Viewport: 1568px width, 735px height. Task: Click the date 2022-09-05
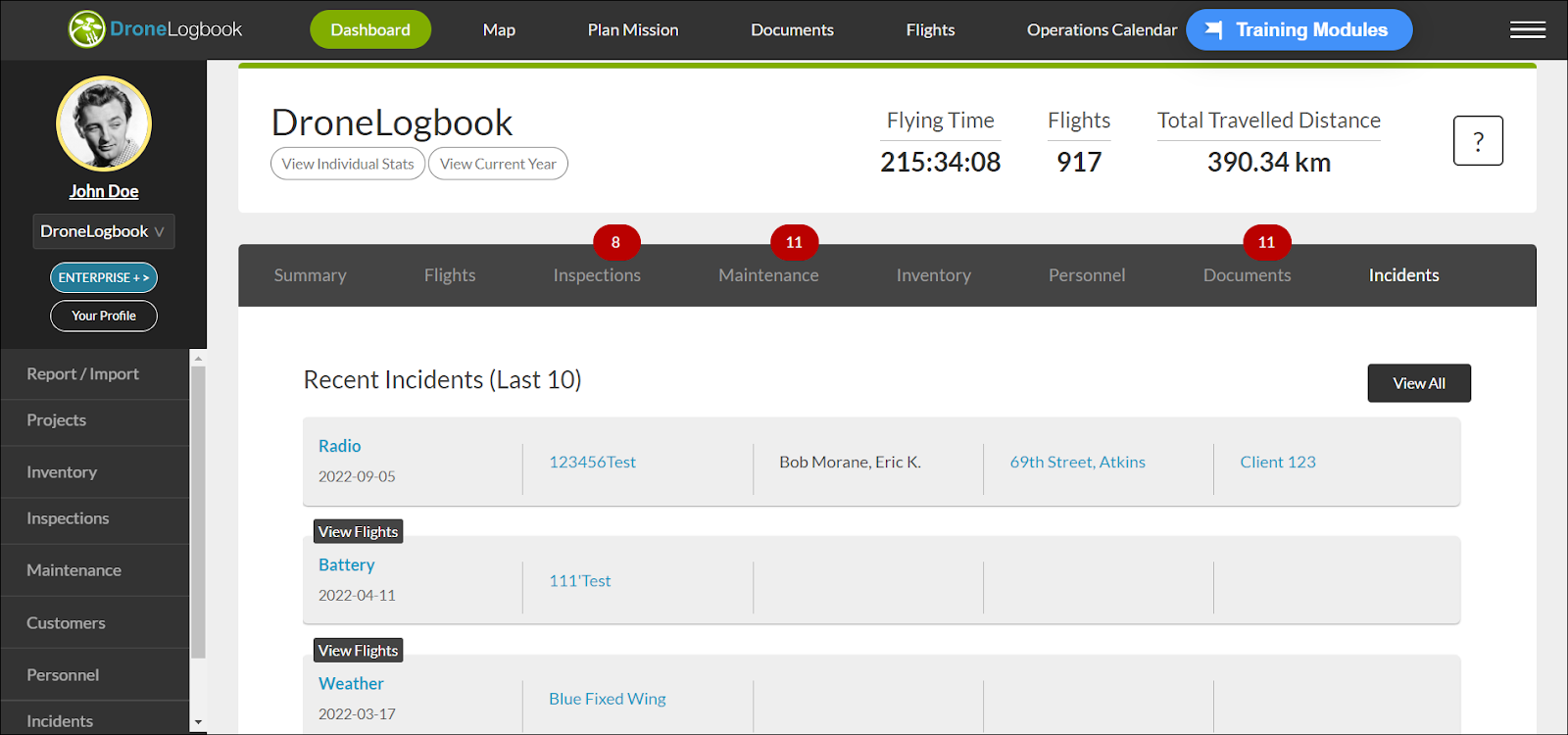pyautogui.click(x=357, y=476)
